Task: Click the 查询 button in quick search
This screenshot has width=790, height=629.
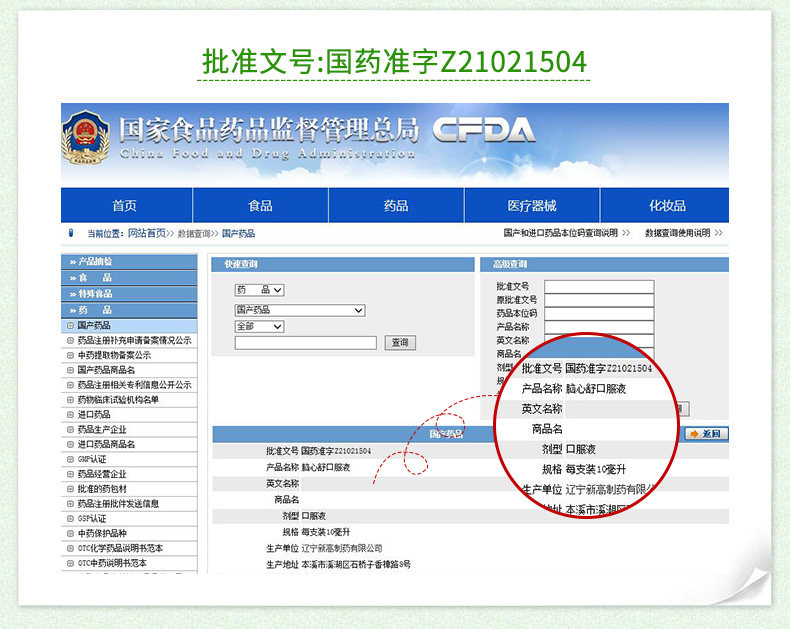Action: 400,343
